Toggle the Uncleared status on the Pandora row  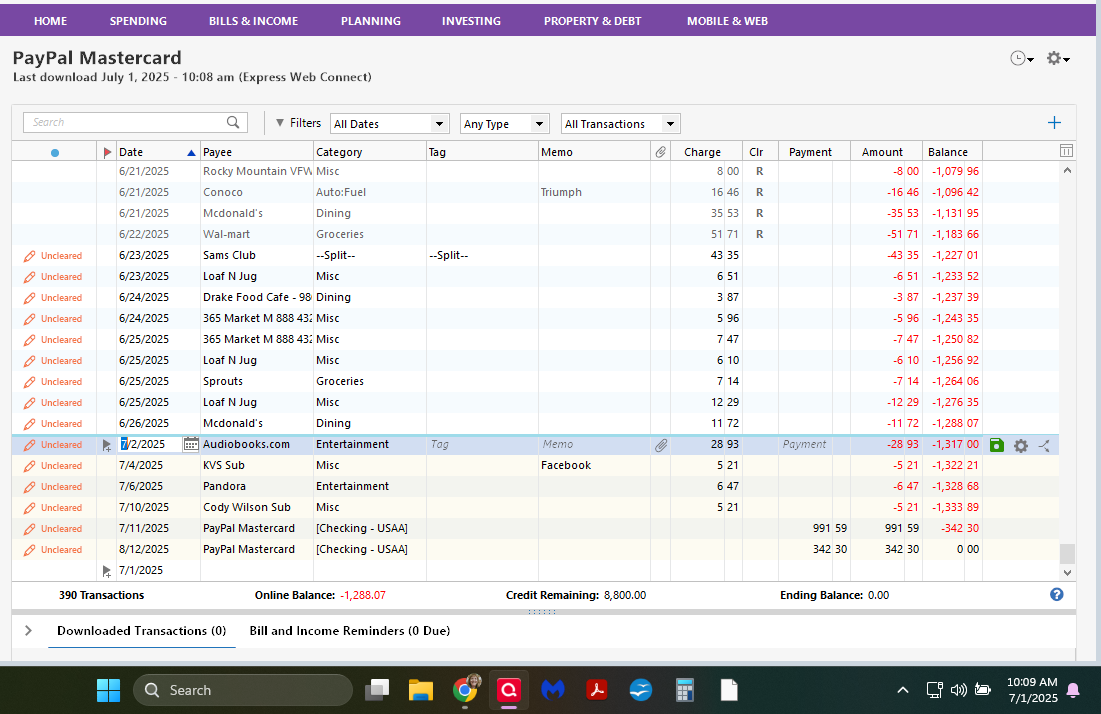(x=54, y=487)
